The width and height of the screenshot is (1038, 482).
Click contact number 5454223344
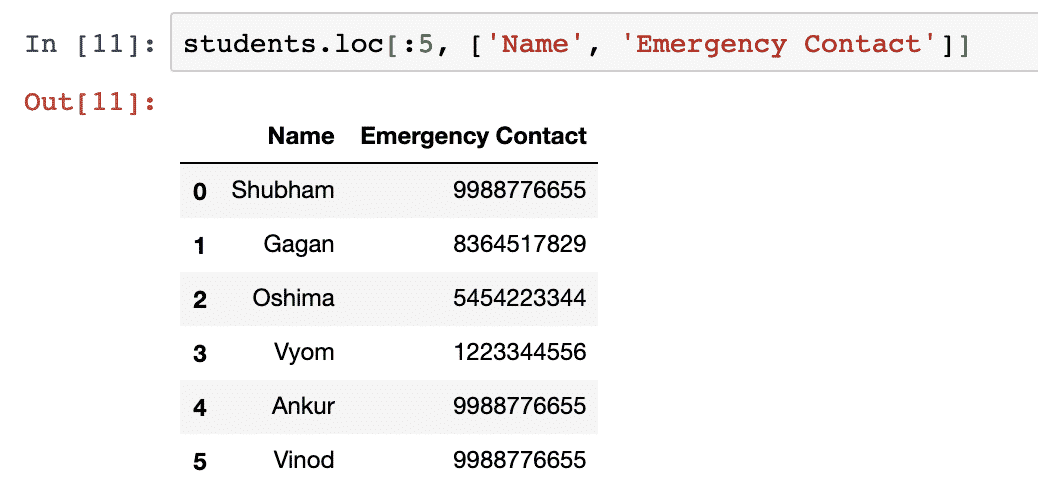coord(520,299)
